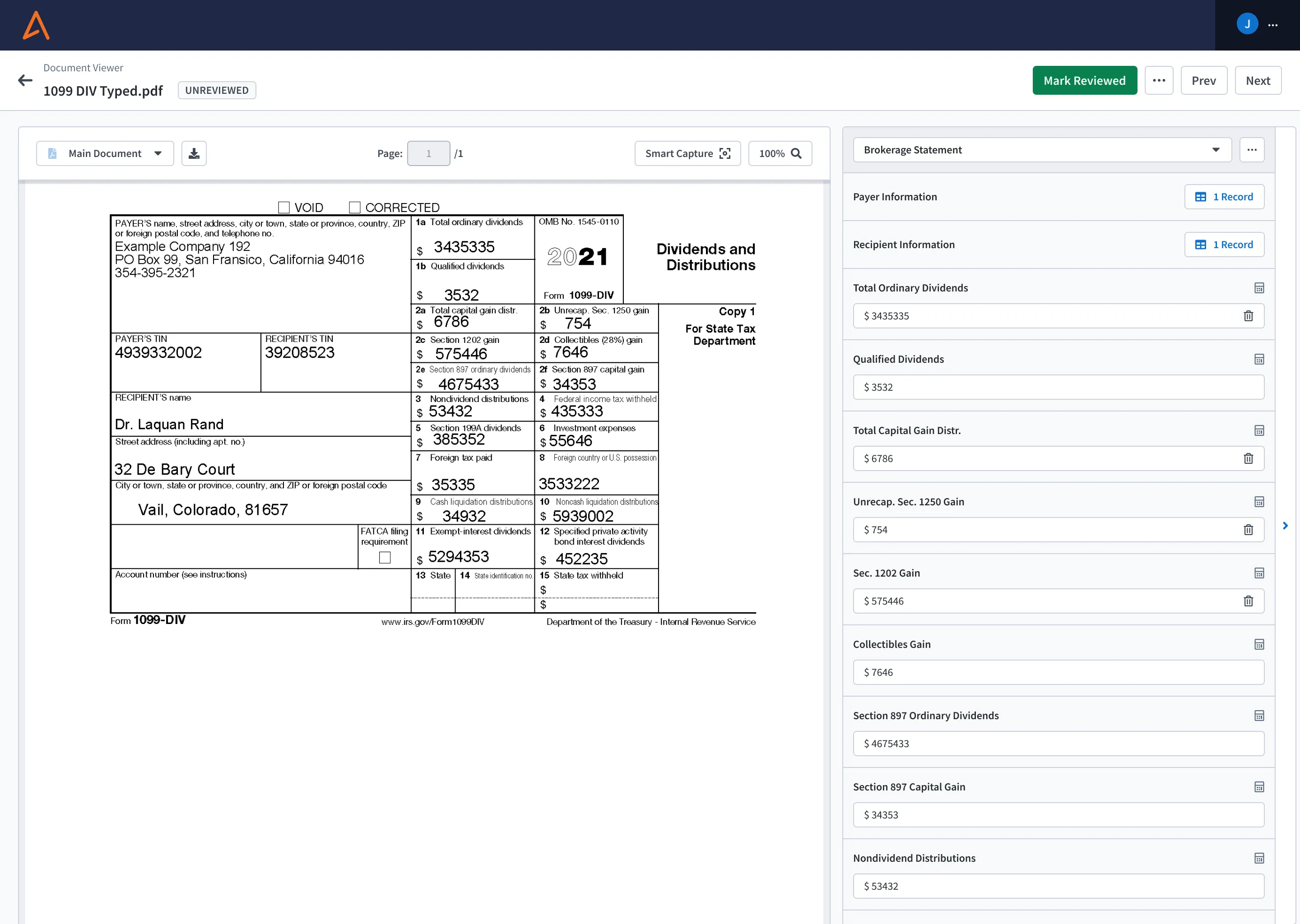Viewport: 1300px width, 924px height.
Task: Open calculator icon for Section 897 Capital Gain
Action: pos(1259,787)
